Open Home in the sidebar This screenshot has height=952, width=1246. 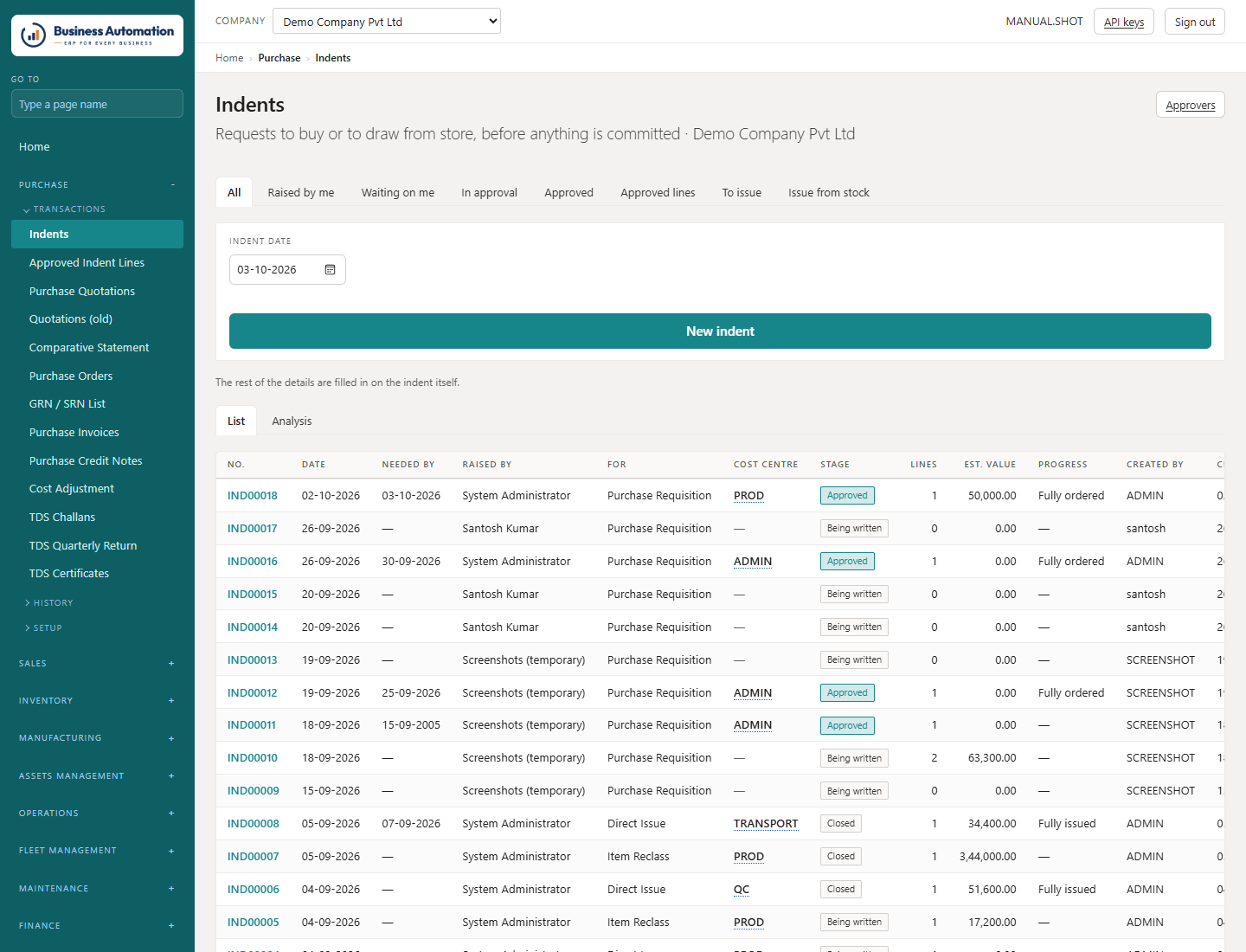click(x=97, y=147)
